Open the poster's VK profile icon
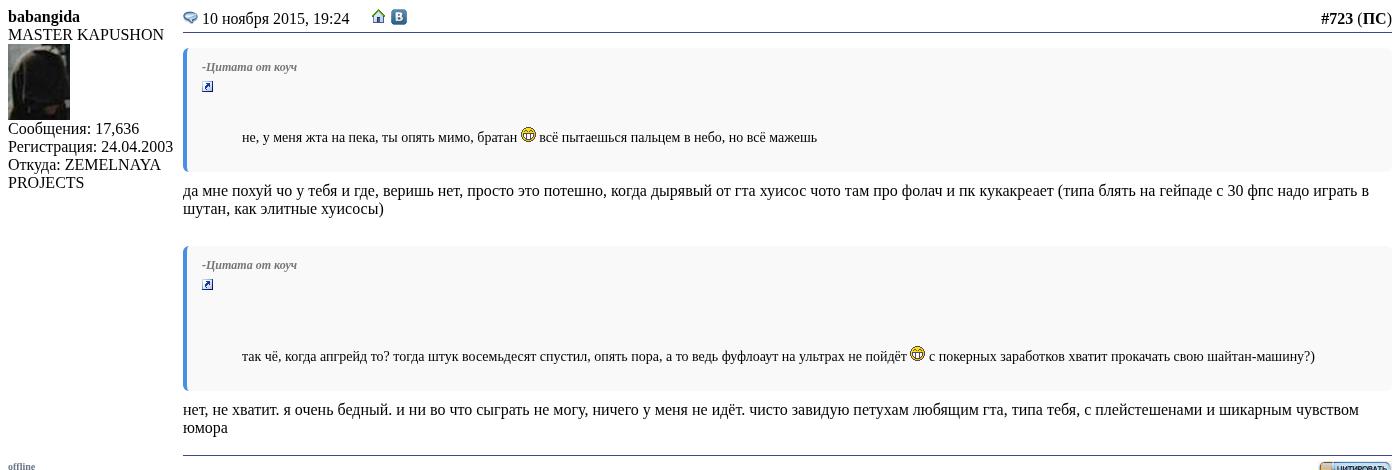The height and width of the screenshot is (470, 1400). click(x=399, y=17)
